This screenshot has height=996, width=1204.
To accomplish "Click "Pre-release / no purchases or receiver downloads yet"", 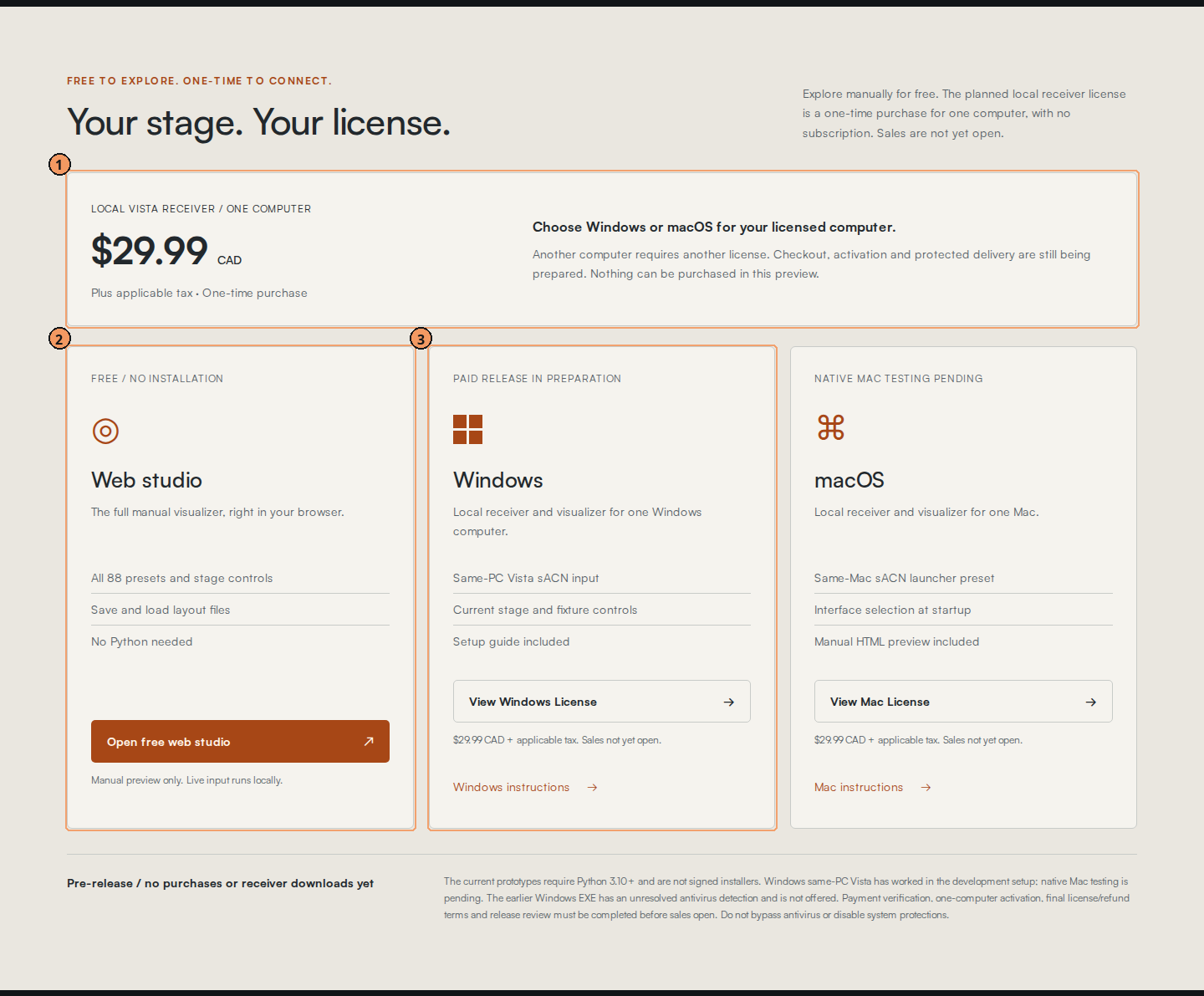I will [x=221, y=884].
